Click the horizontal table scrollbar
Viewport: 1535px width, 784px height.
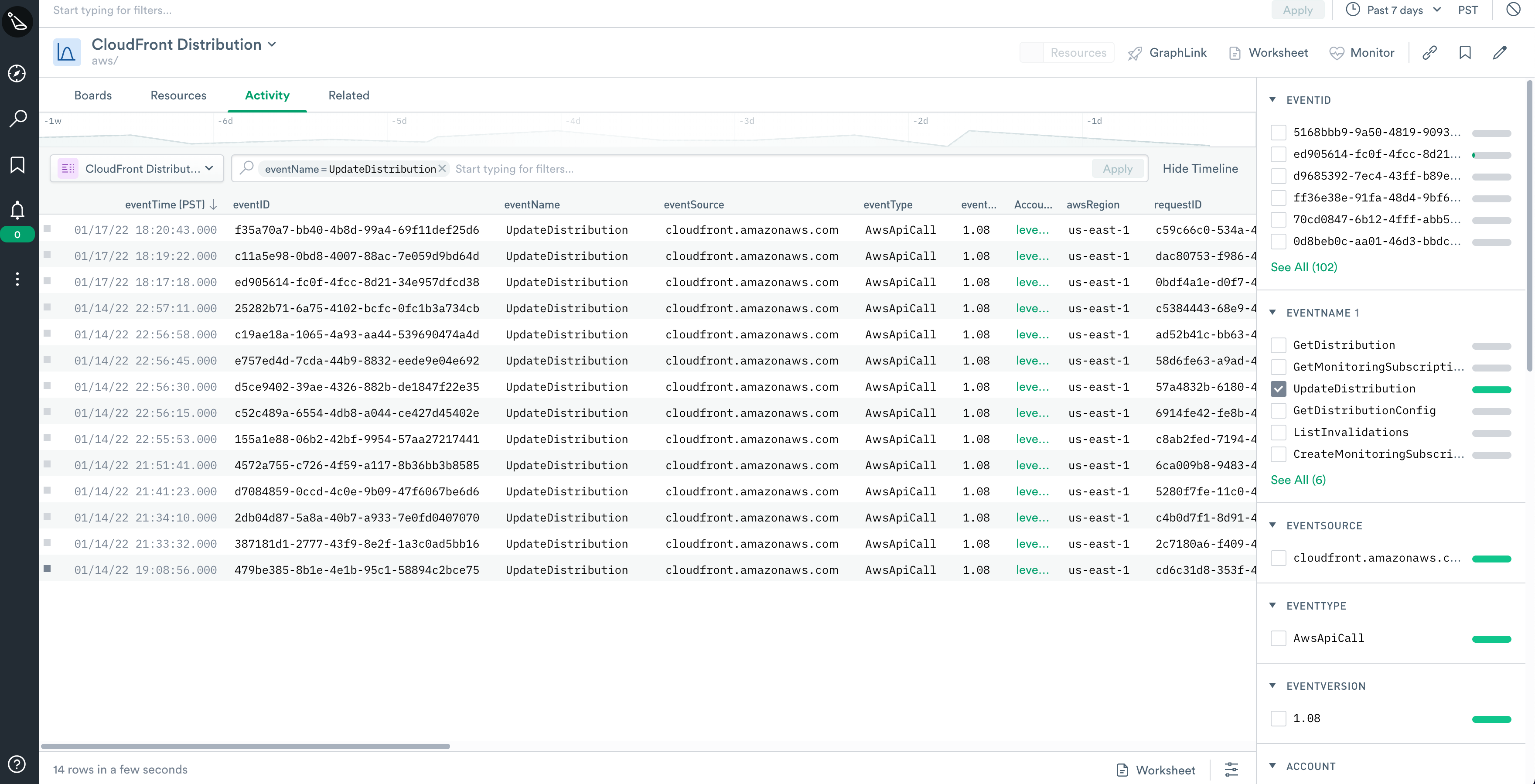coord(245,746)
